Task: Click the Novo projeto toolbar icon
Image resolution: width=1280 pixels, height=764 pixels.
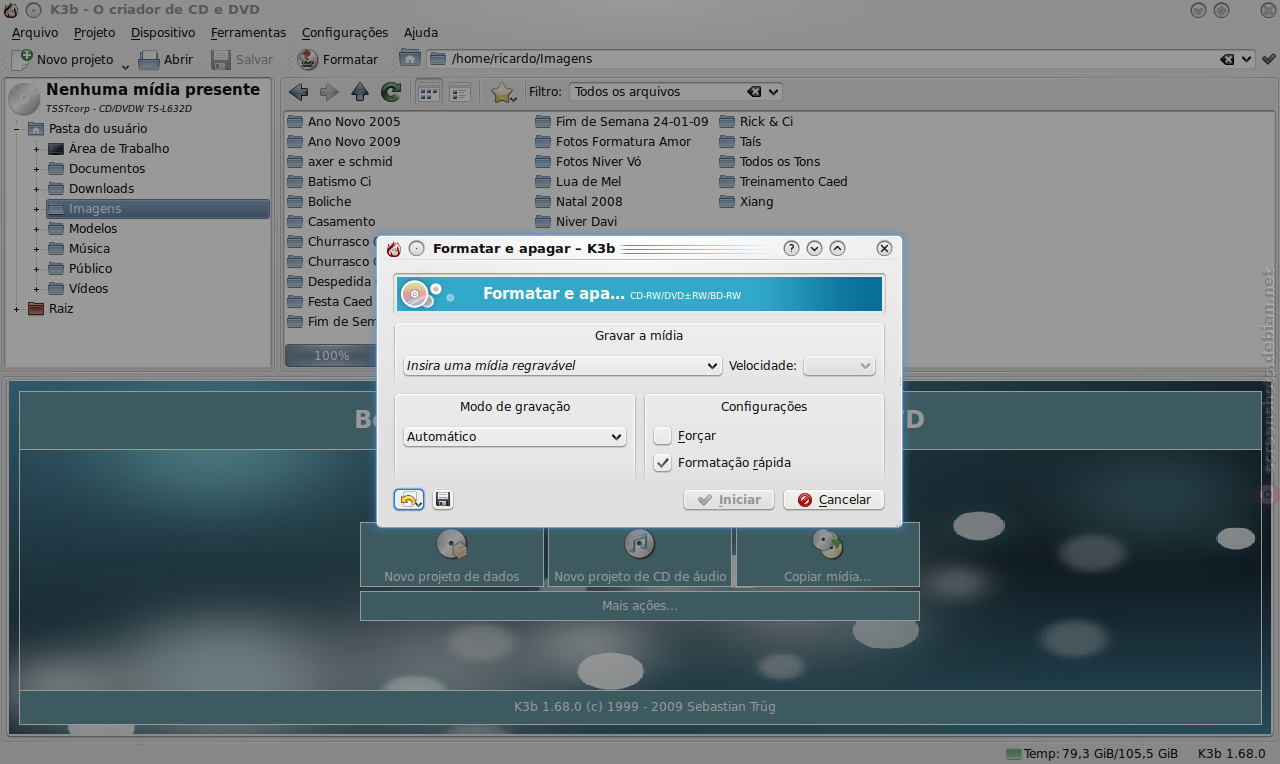Action: (x=22, y=59)
